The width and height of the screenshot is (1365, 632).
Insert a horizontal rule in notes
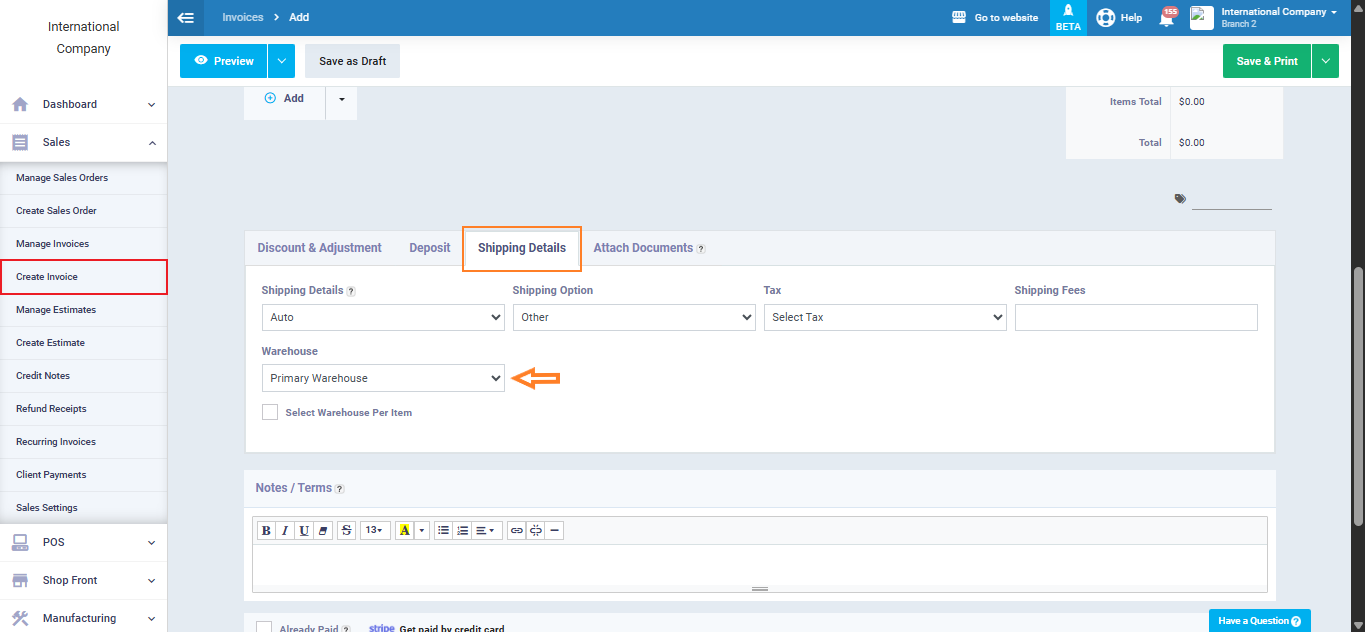tap(554, 531)
